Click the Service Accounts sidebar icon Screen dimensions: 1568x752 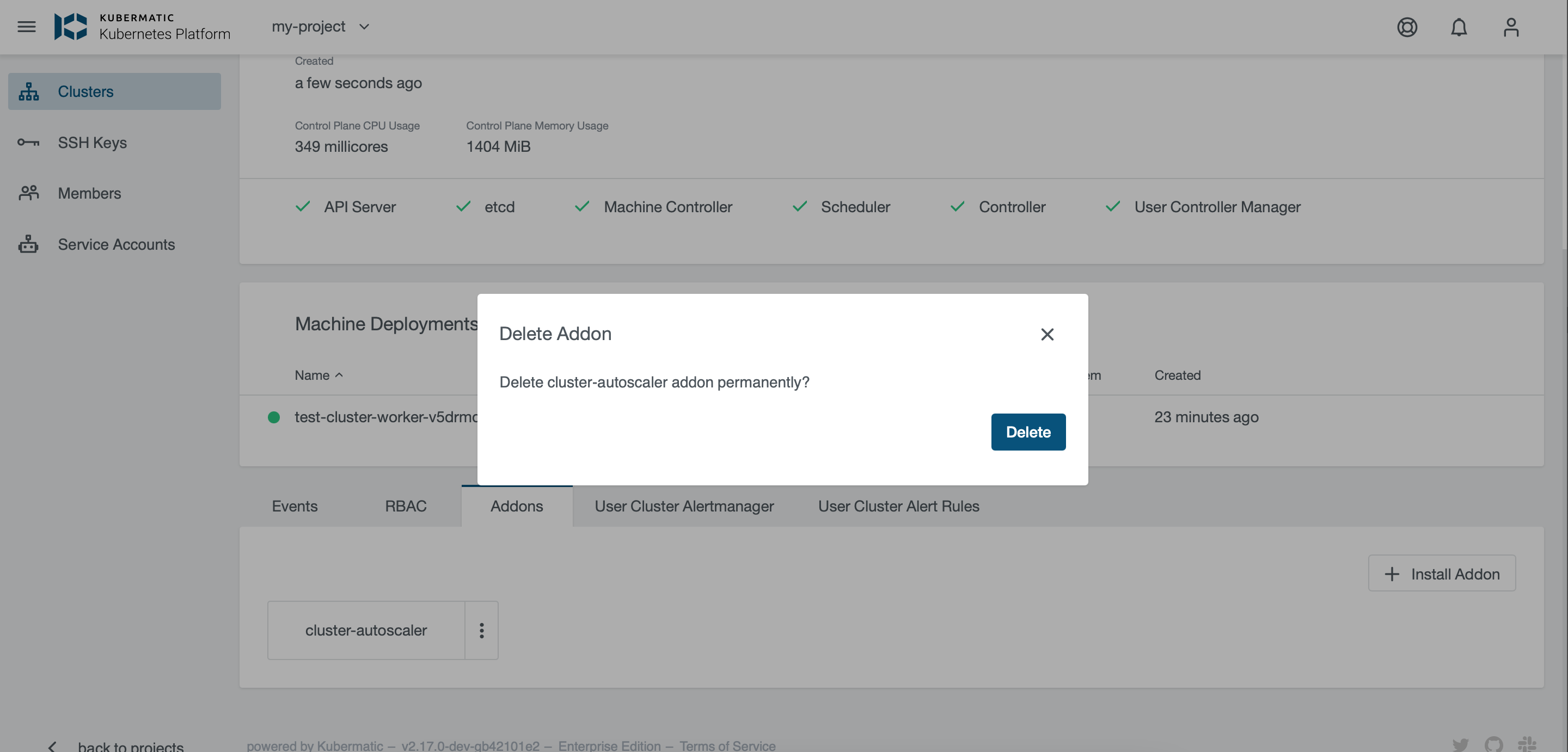28,244
